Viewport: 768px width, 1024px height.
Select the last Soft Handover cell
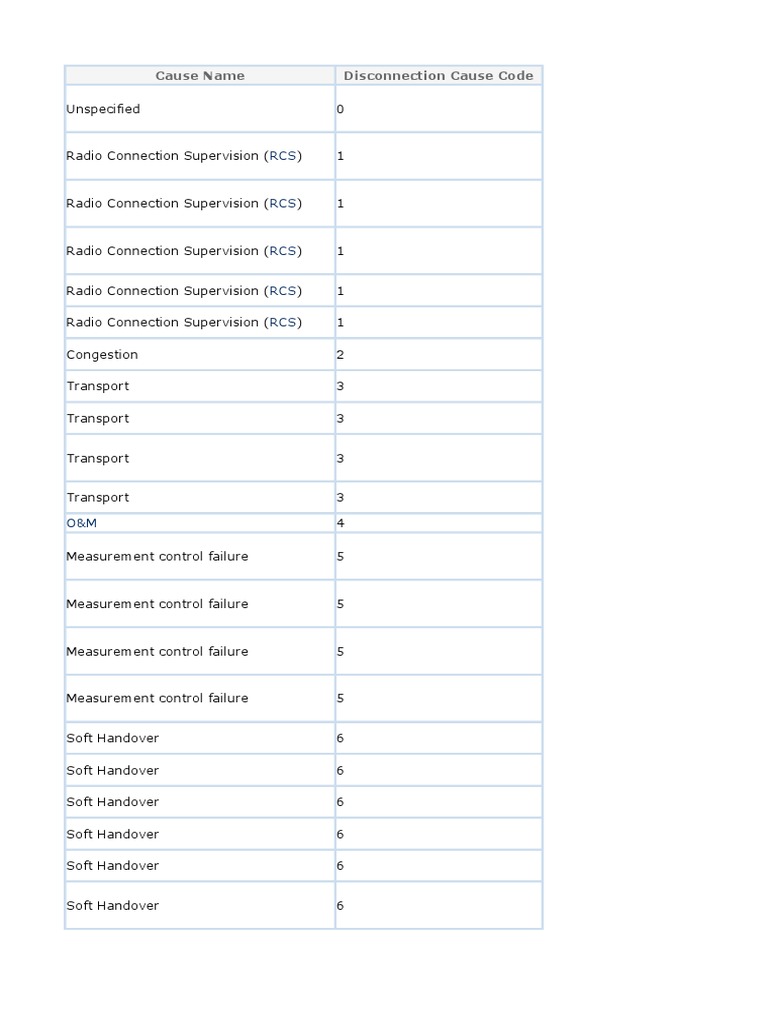200,906
